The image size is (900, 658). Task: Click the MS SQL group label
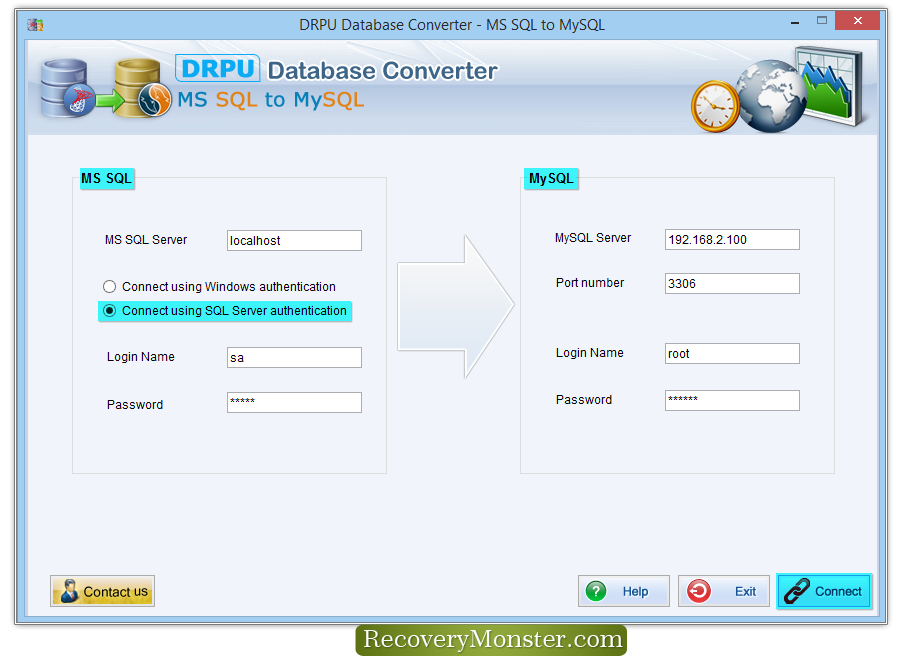tap(107, 179)
